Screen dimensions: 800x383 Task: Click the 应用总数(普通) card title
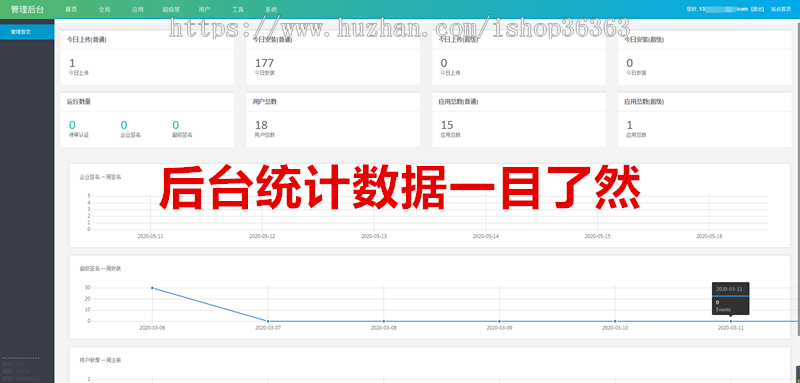(458, 101)
